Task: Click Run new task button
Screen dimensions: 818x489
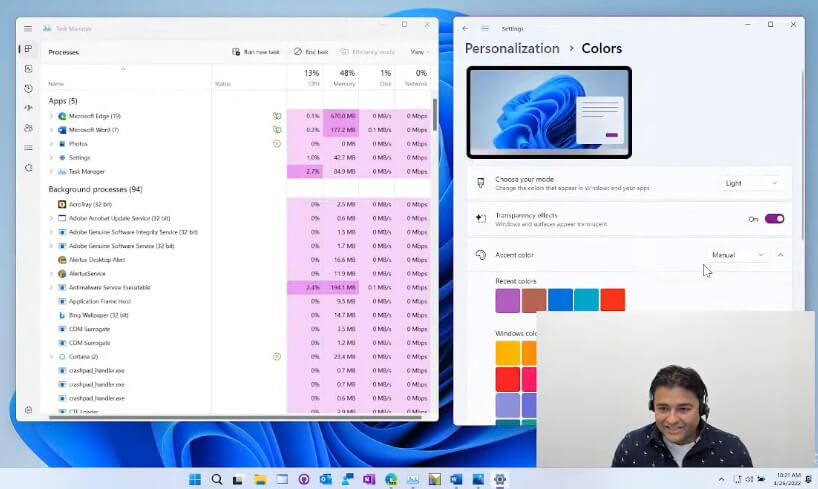Action: 256,52
